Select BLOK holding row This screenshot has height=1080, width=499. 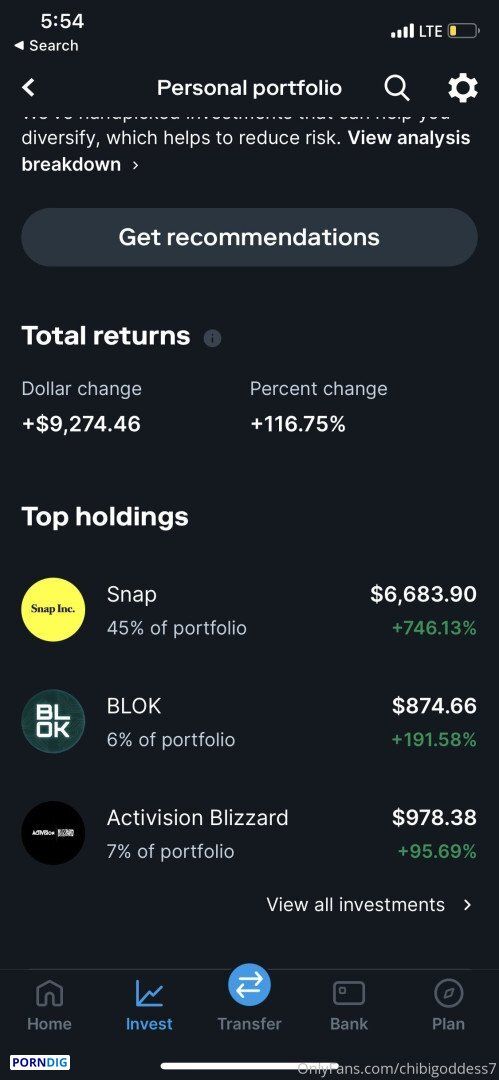click(250, 721)
